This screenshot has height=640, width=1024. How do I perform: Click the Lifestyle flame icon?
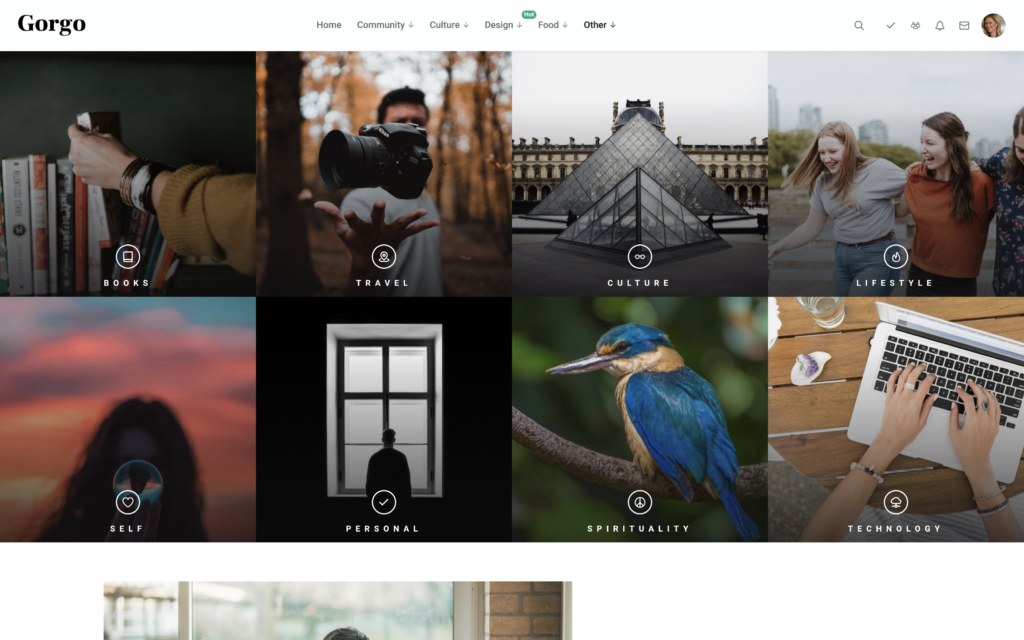tap(895, 257)
